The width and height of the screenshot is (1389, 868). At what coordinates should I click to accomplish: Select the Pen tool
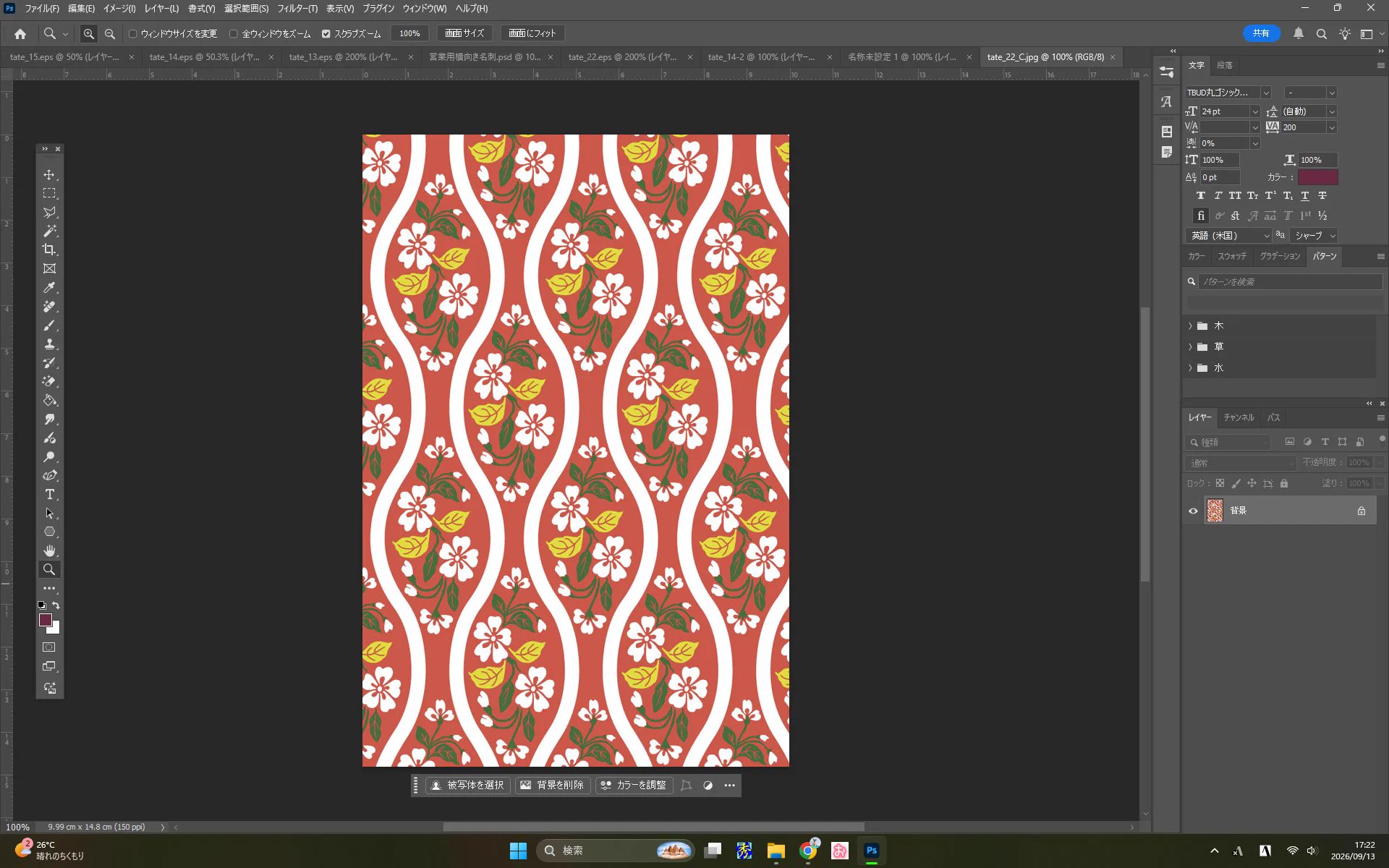pyautogui.click(x=49, y=475)
